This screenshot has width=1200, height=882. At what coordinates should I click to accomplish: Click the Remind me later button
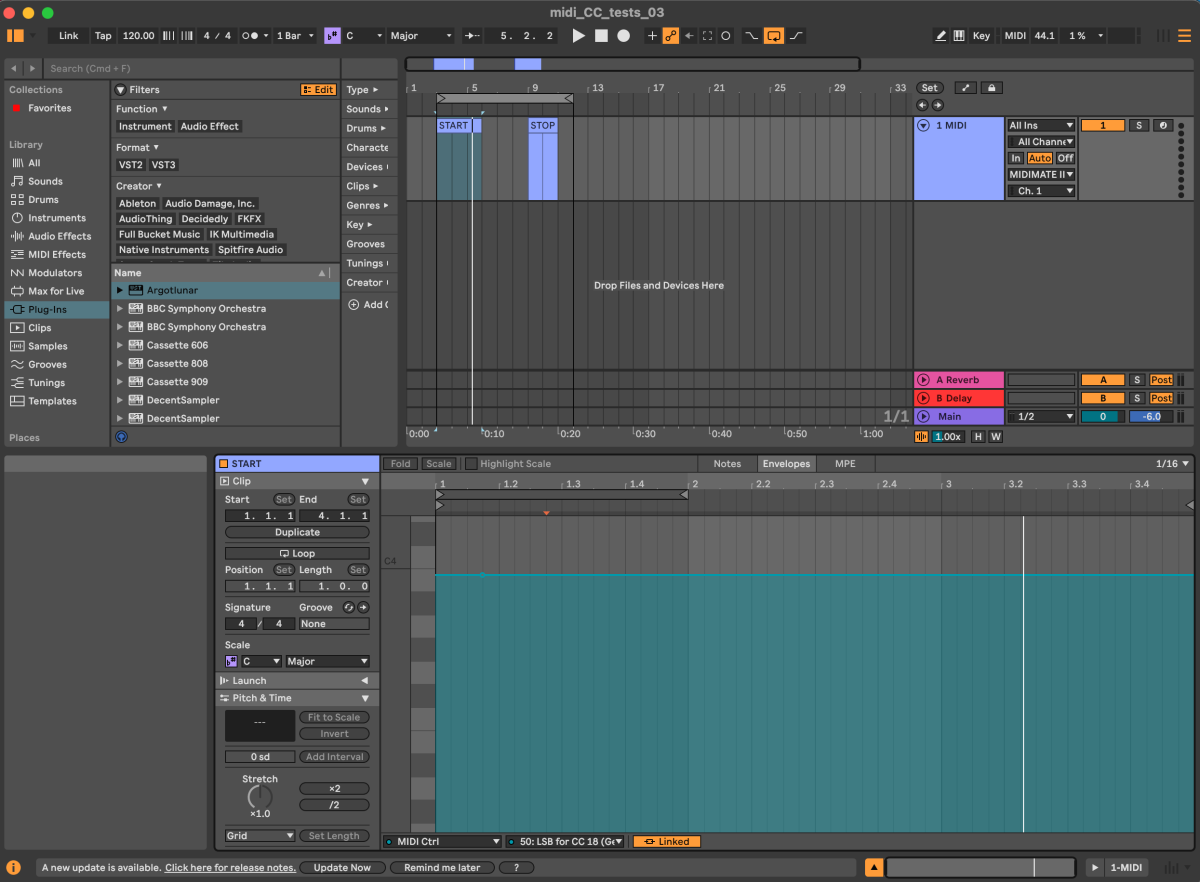tap(442, 868)
